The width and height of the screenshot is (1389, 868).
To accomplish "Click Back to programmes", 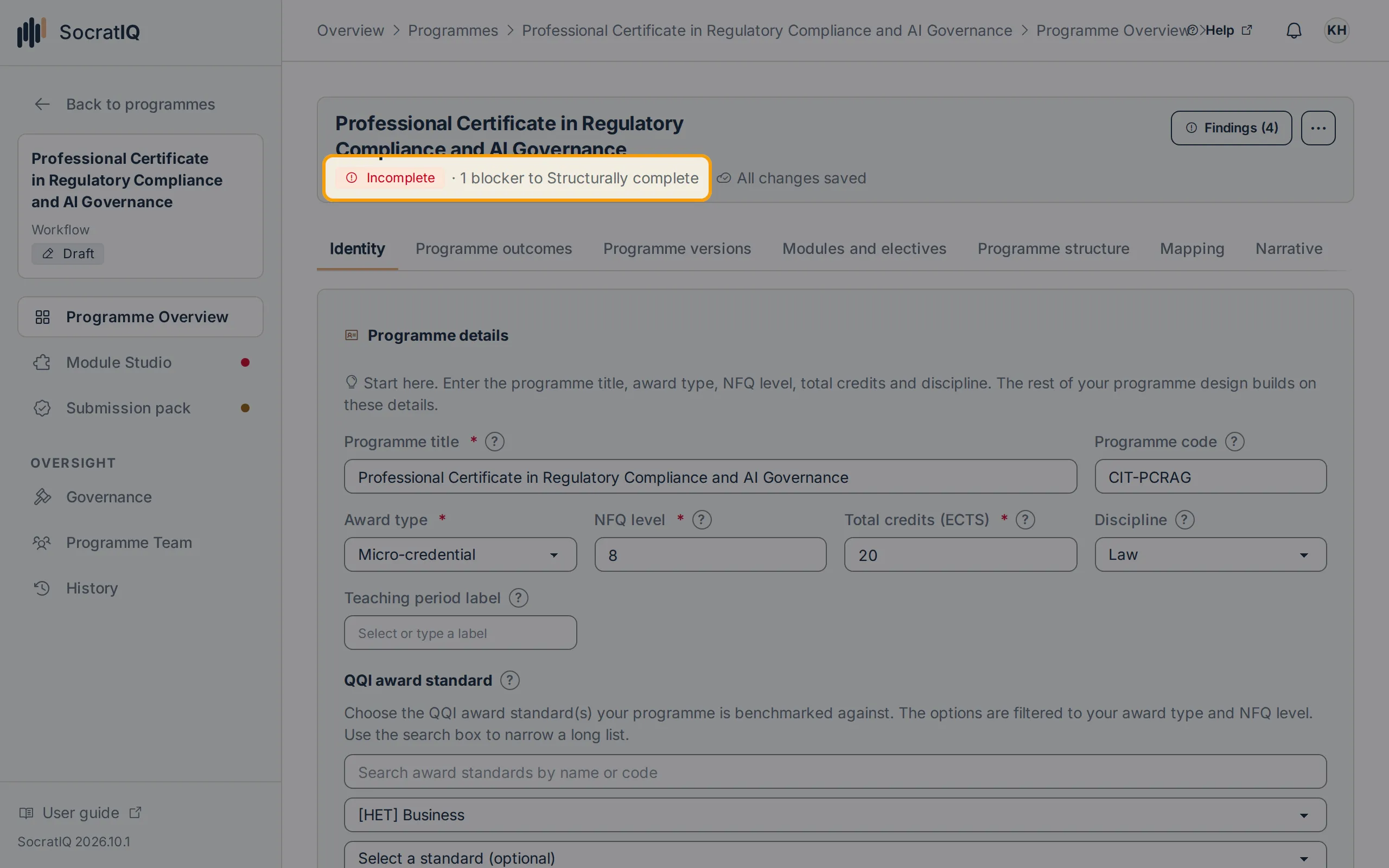I will (x=125, y=104).
